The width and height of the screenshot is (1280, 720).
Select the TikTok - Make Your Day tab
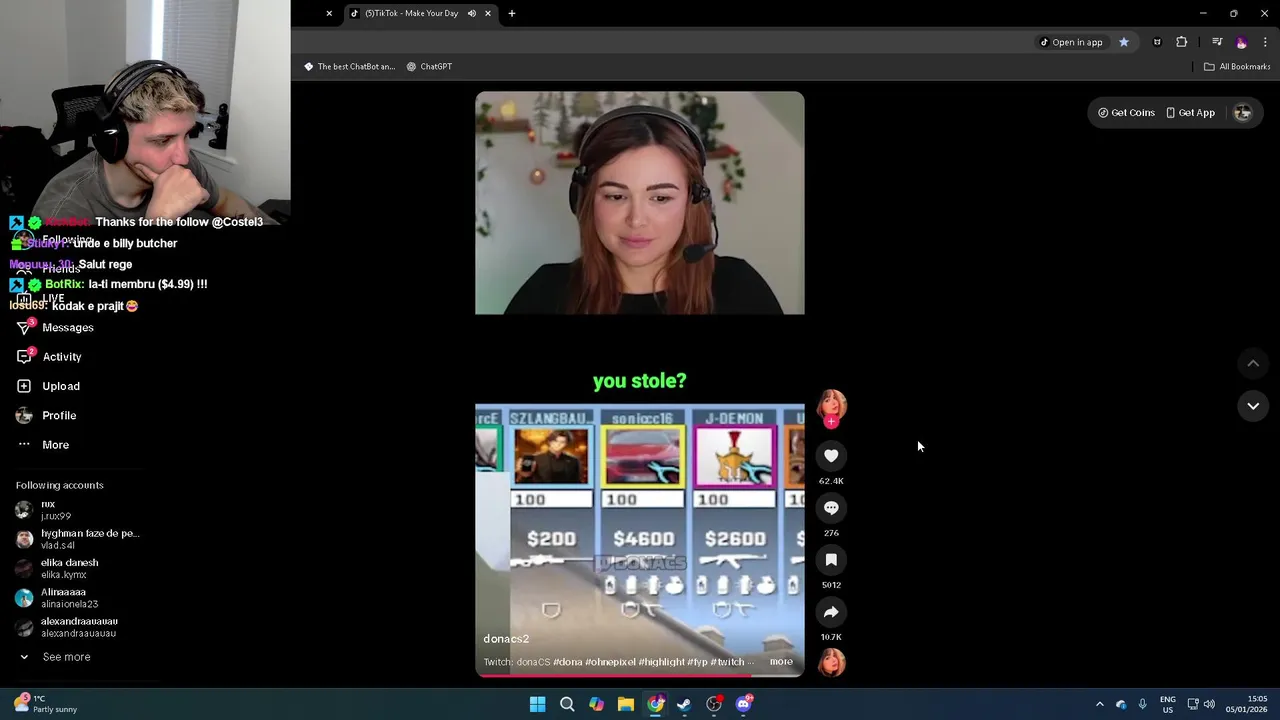click(x=411, y=13)
